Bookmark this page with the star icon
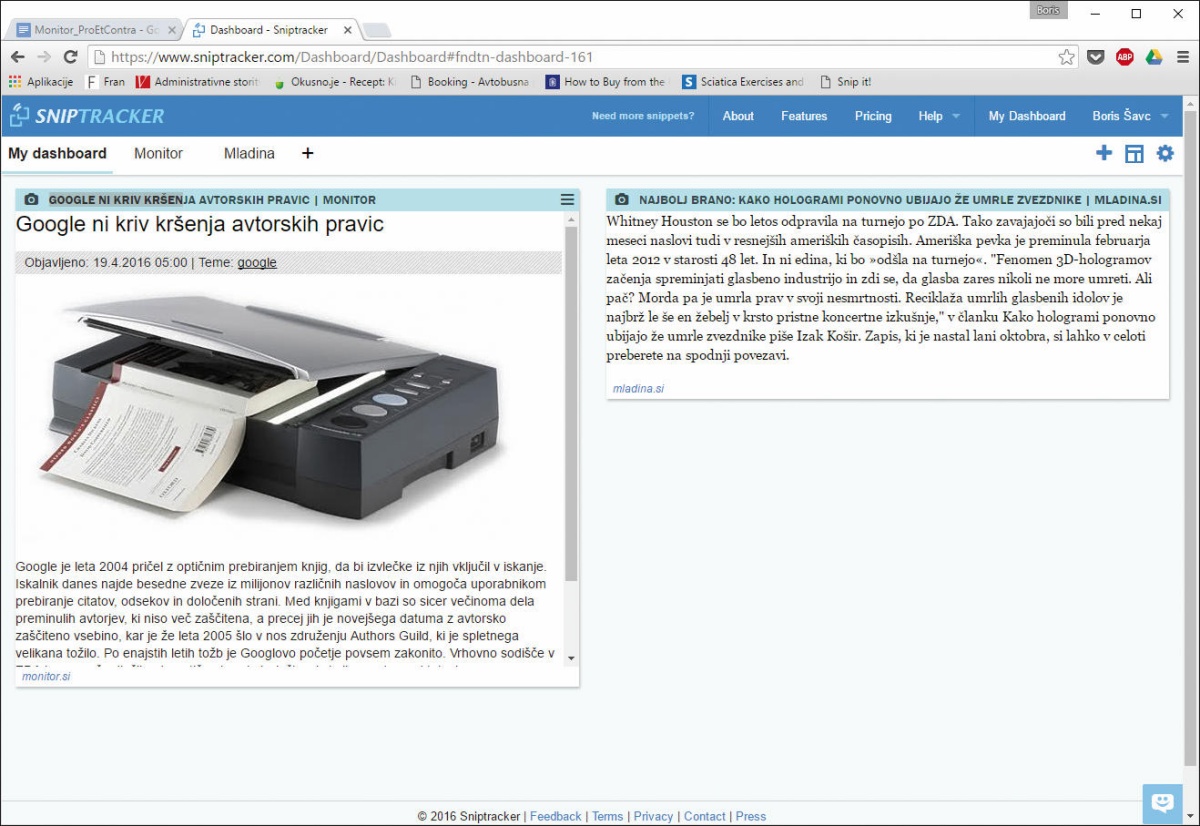 click(x=1067, y=57)
